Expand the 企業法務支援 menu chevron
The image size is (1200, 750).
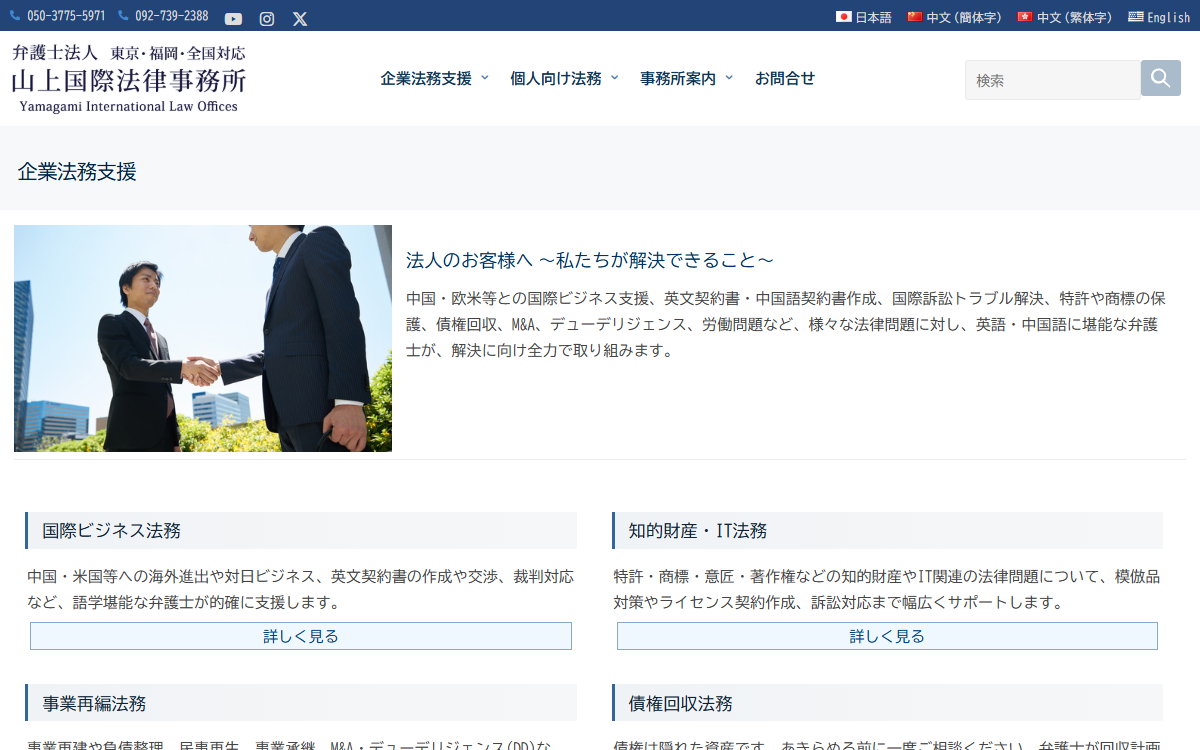[x=485, y=78]
